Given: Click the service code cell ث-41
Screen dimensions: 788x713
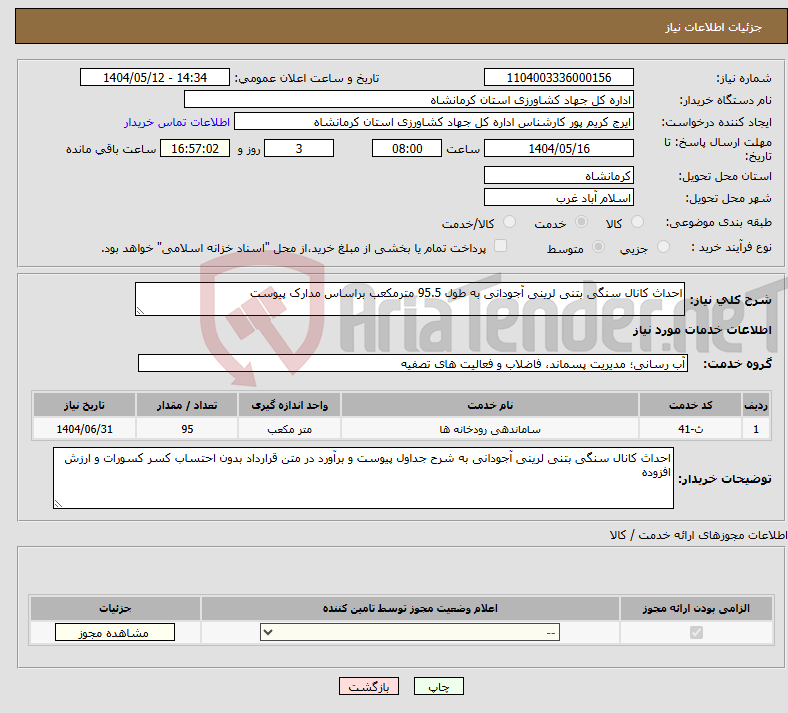Looking at the screenshot, I should (691, 429).
